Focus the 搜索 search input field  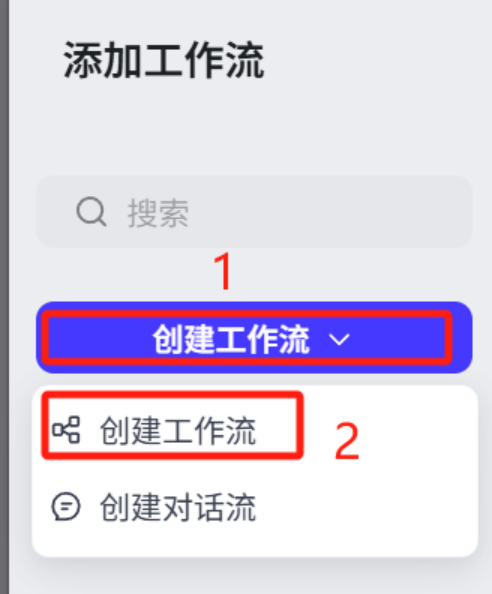[x=254, y=212]
